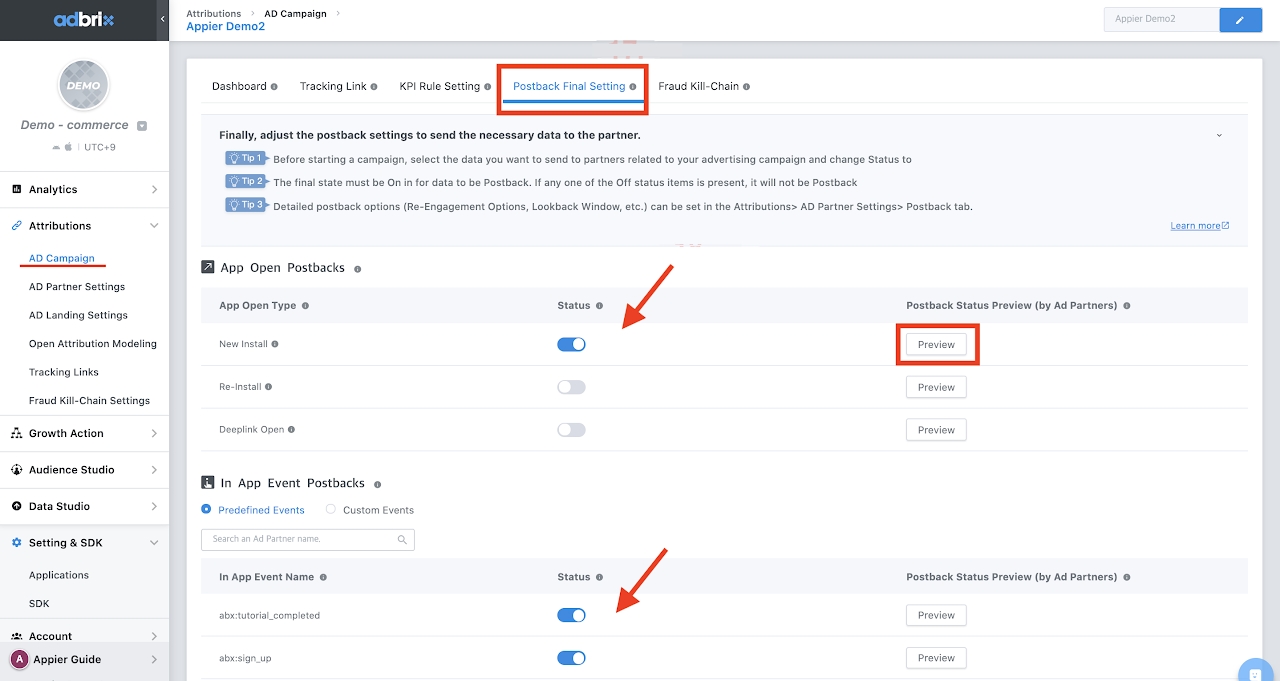Collapse sidebar using the left arrow icon
The image size is (1280, 681).
(x=163, y=20)
